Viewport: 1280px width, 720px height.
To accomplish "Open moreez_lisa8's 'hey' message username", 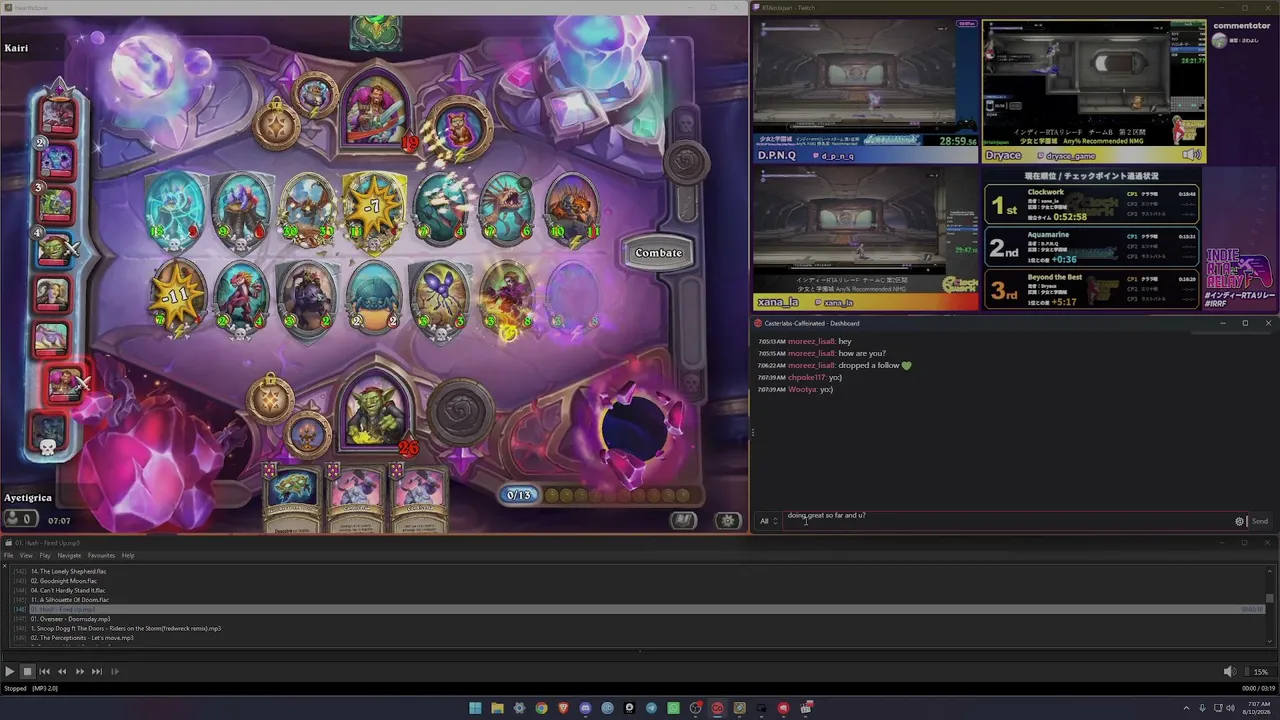I will point(811,341).
